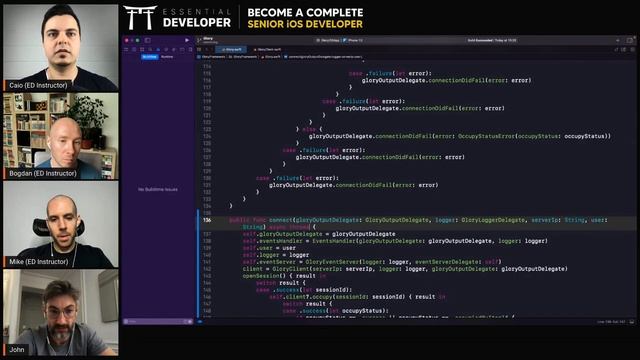Open the connect method segment in jump bar
Image resolution: width=640 pixels, height=360 pixels.
pyautogui.click(x=322, y=57)
